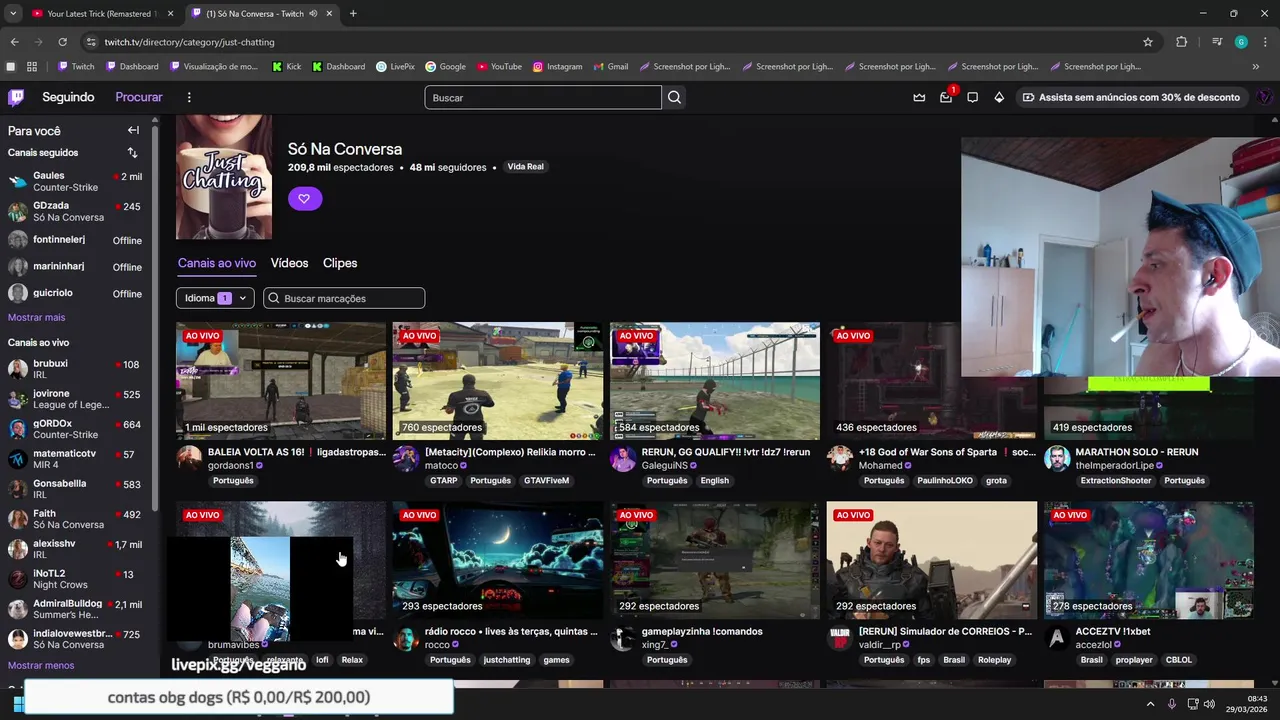Open Mohamed channel name link
The width and height of the screenshot is (1280, 720).
[880, 466]
